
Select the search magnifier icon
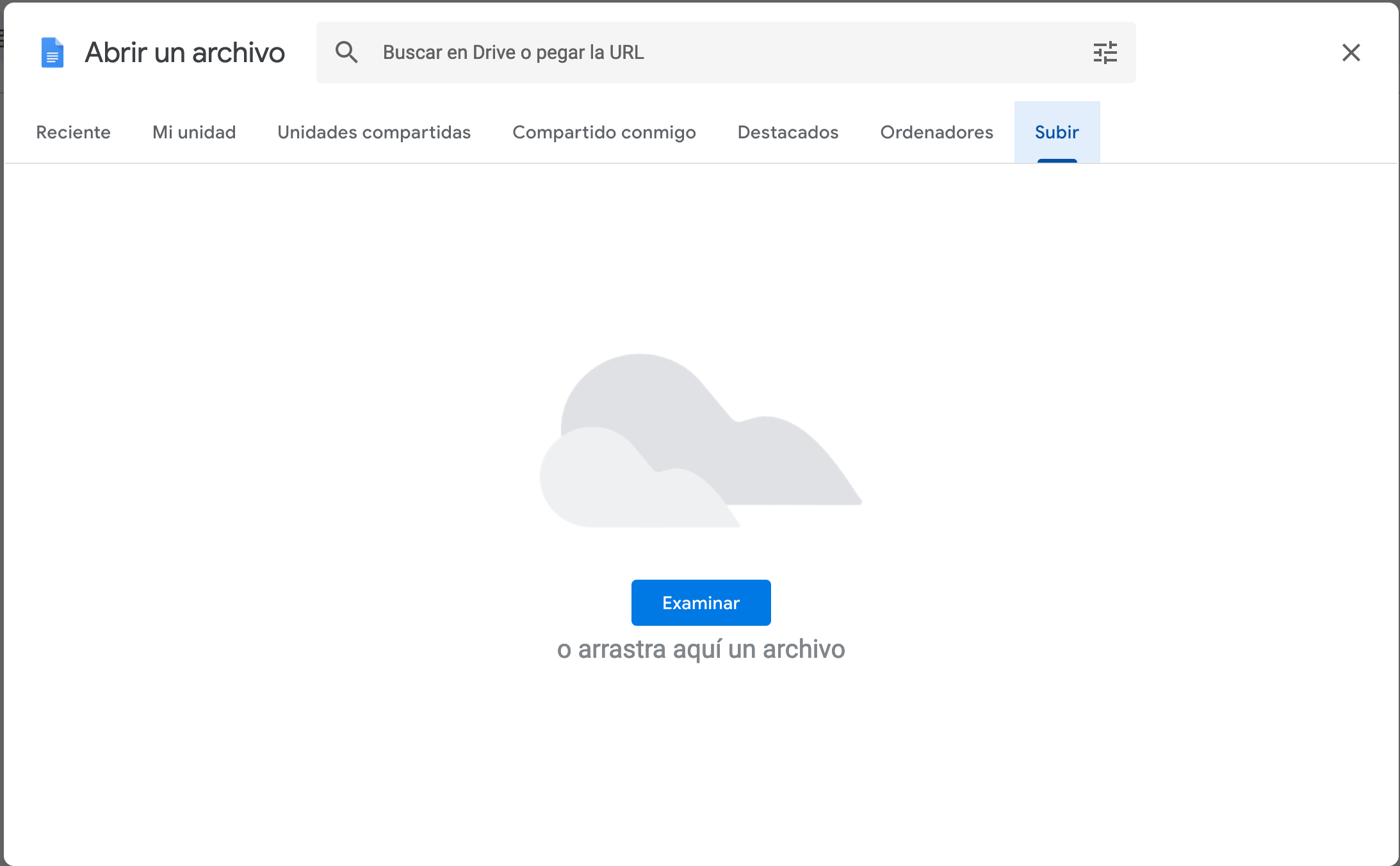(347, 53)
